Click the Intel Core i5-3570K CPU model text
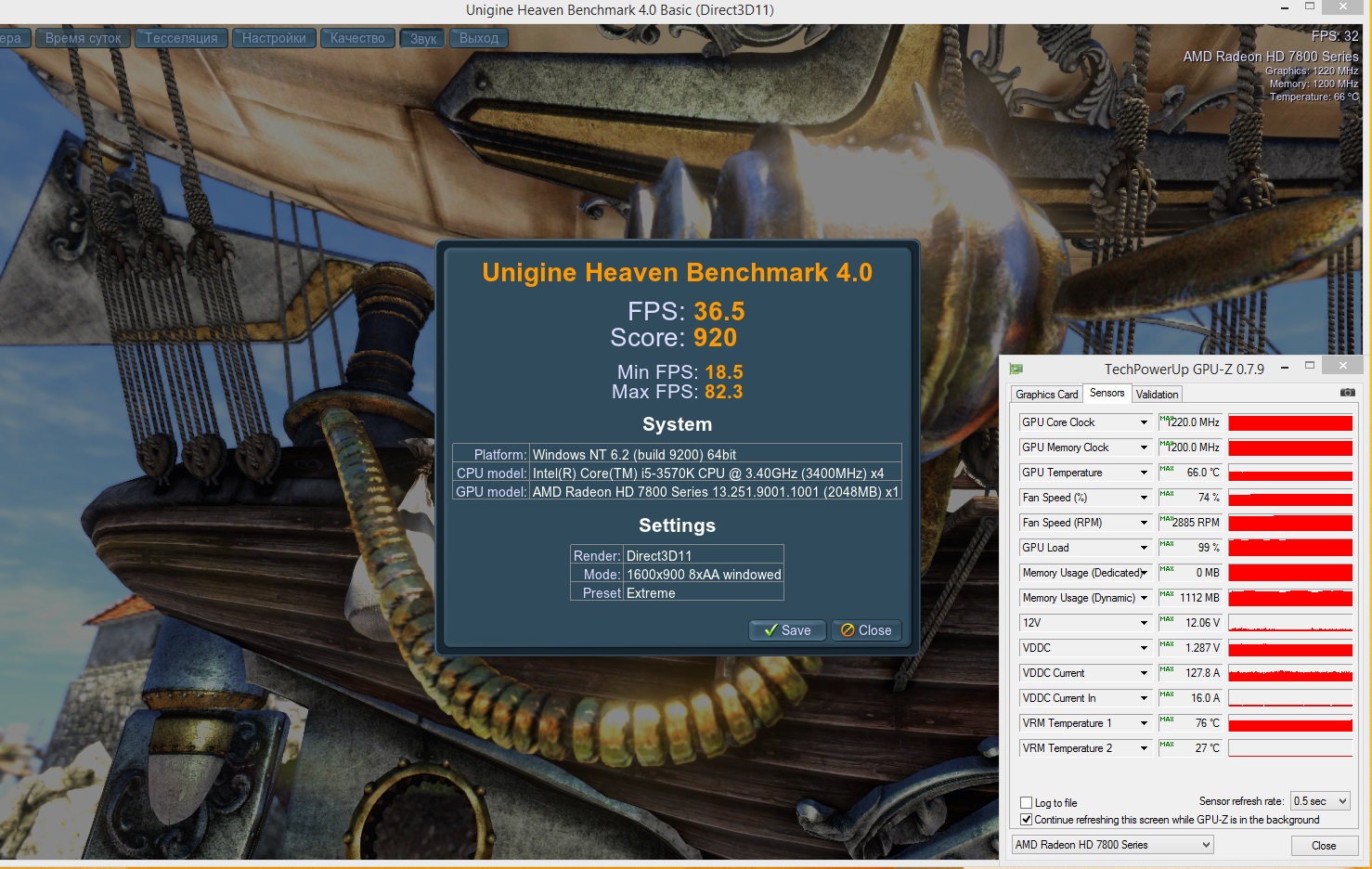Viewport: 1372px width, 869px height. pyautogui.click(x=708, y=473)
